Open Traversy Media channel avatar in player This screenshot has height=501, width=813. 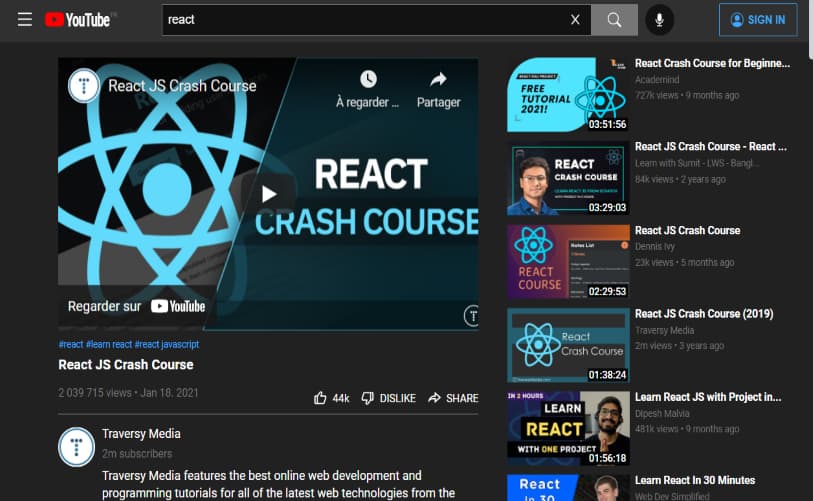point(83,85)
